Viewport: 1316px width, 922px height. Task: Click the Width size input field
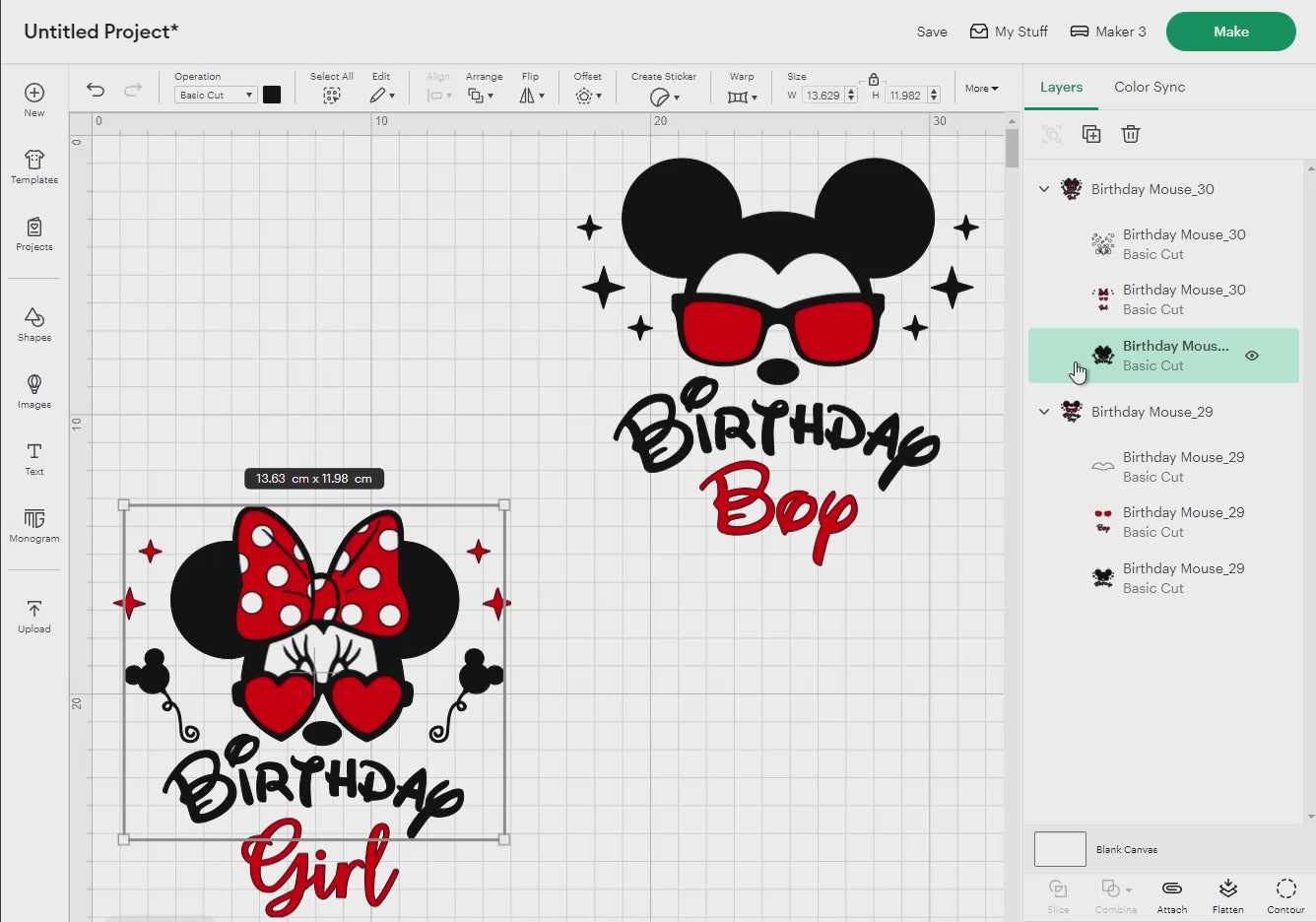(x=823, y=96)
